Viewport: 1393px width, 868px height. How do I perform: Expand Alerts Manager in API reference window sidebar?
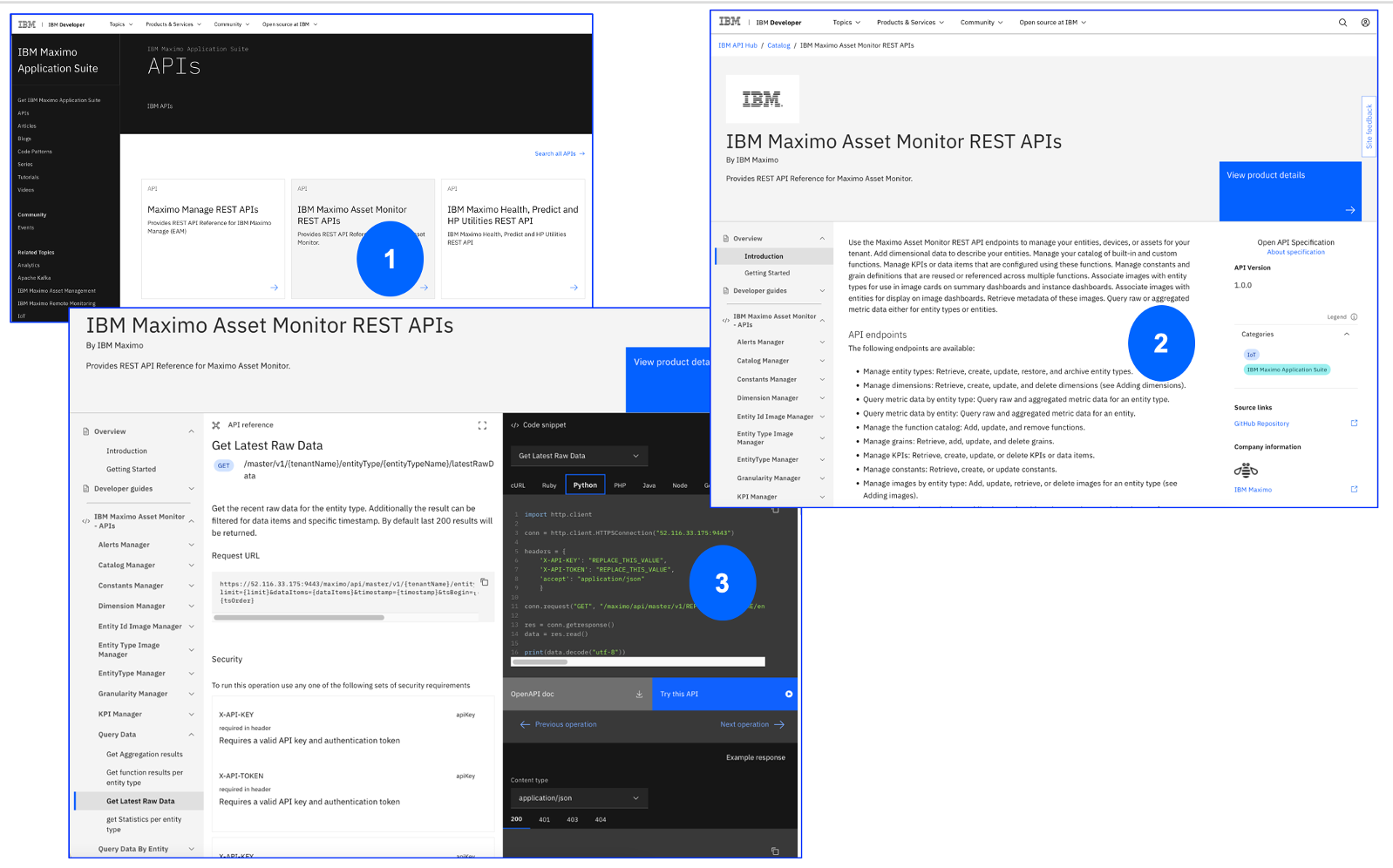[191, 546]
